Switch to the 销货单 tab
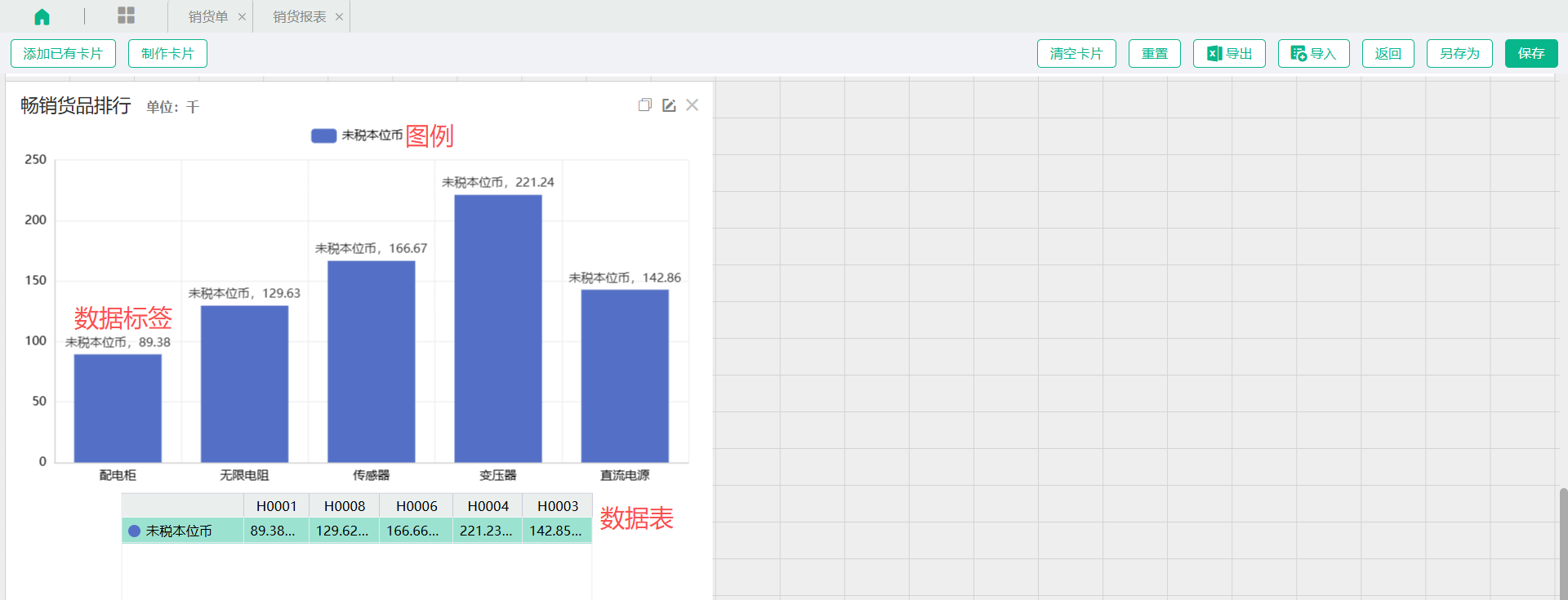This screenshot has width=1568, height=600. [x=207, y=17]
